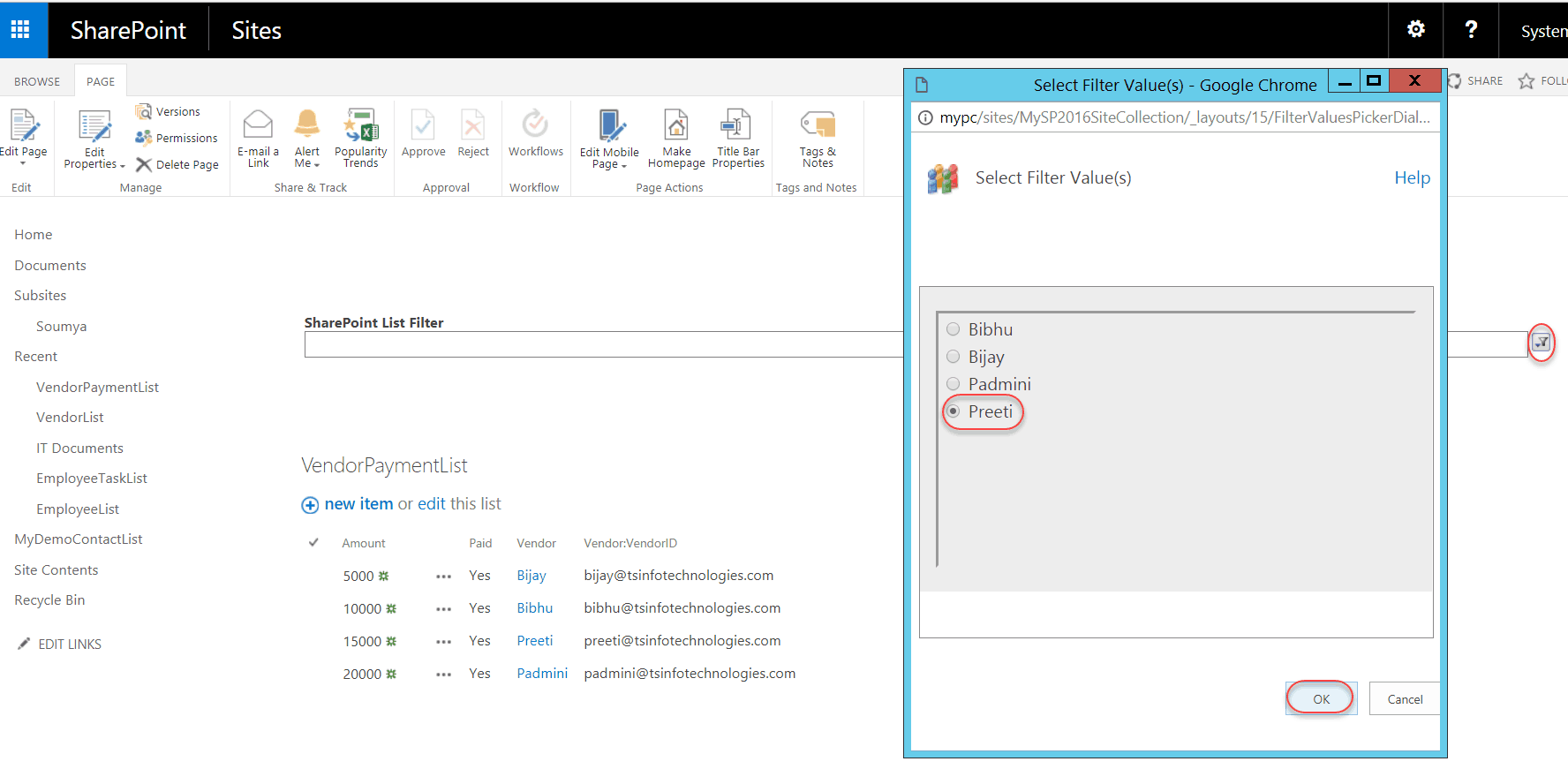Open the Soumya subsite link

click(61, 326)
